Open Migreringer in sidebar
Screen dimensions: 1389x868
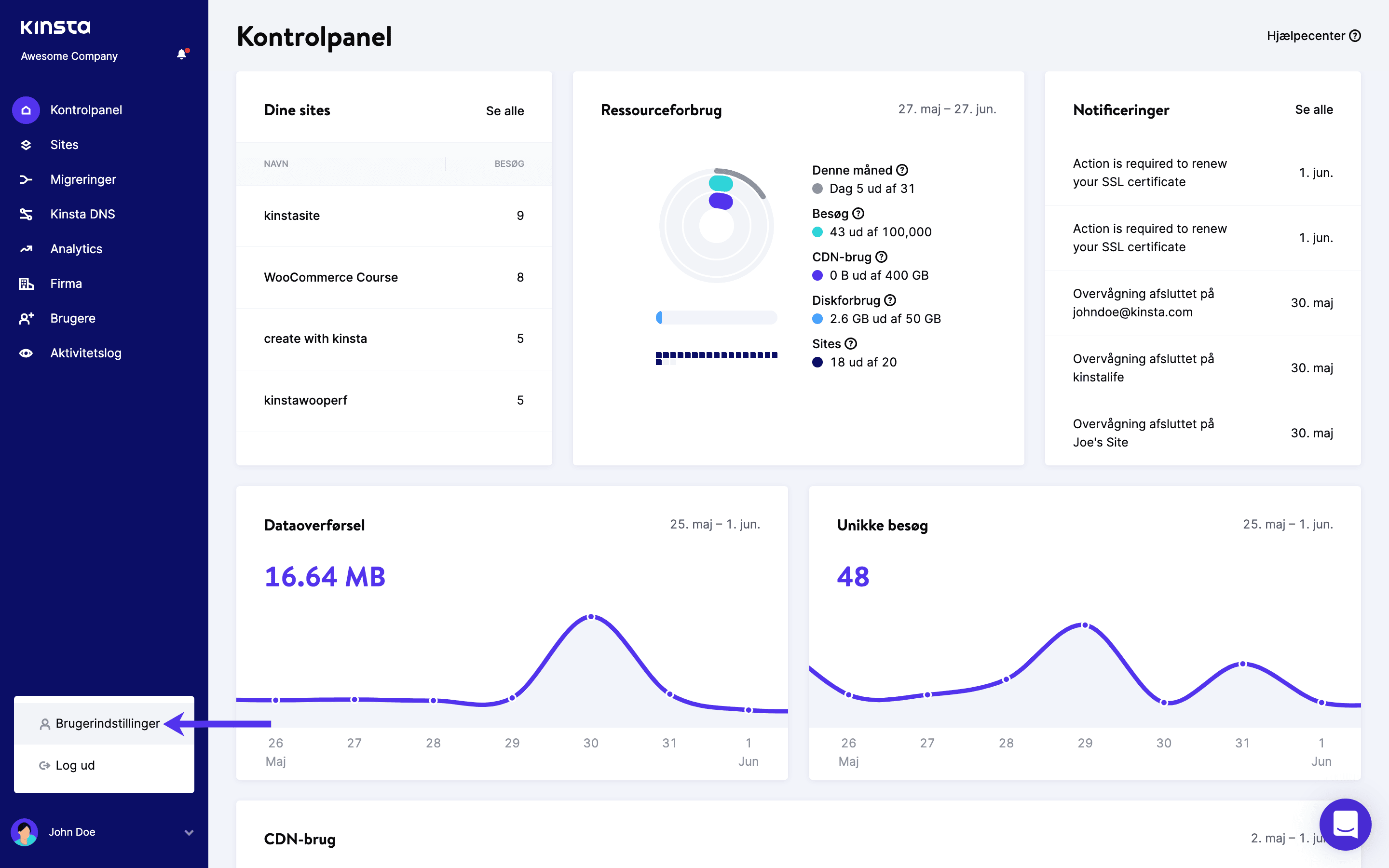point(83,179)
